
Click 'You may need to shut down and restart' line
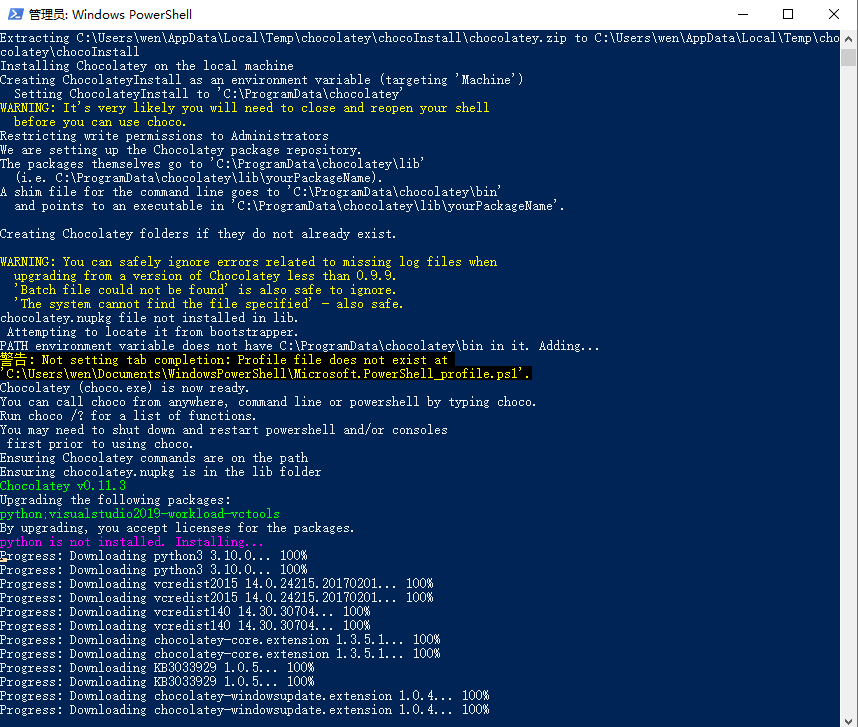pyautogui.click(x=224, y=430)
